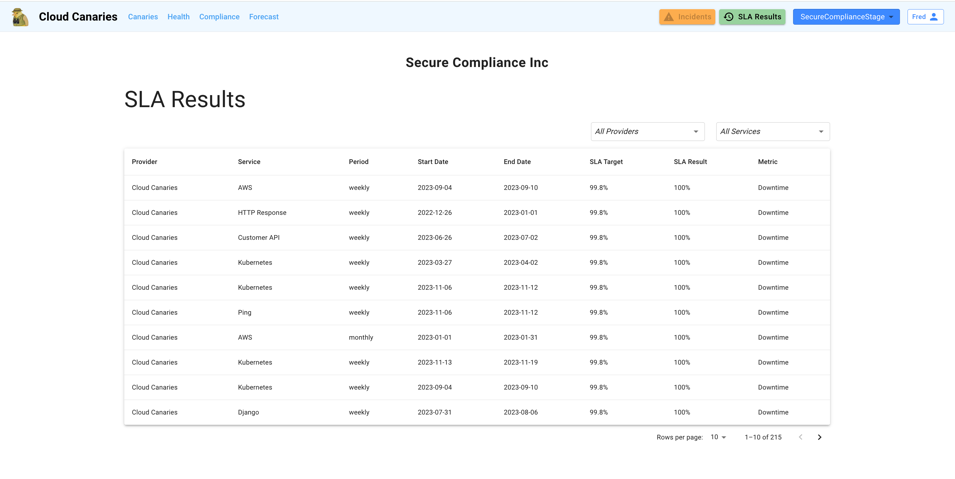This screenshot has height=479, width=955.
Task: Click the Period column header
Action: click(x=359, y=162)
